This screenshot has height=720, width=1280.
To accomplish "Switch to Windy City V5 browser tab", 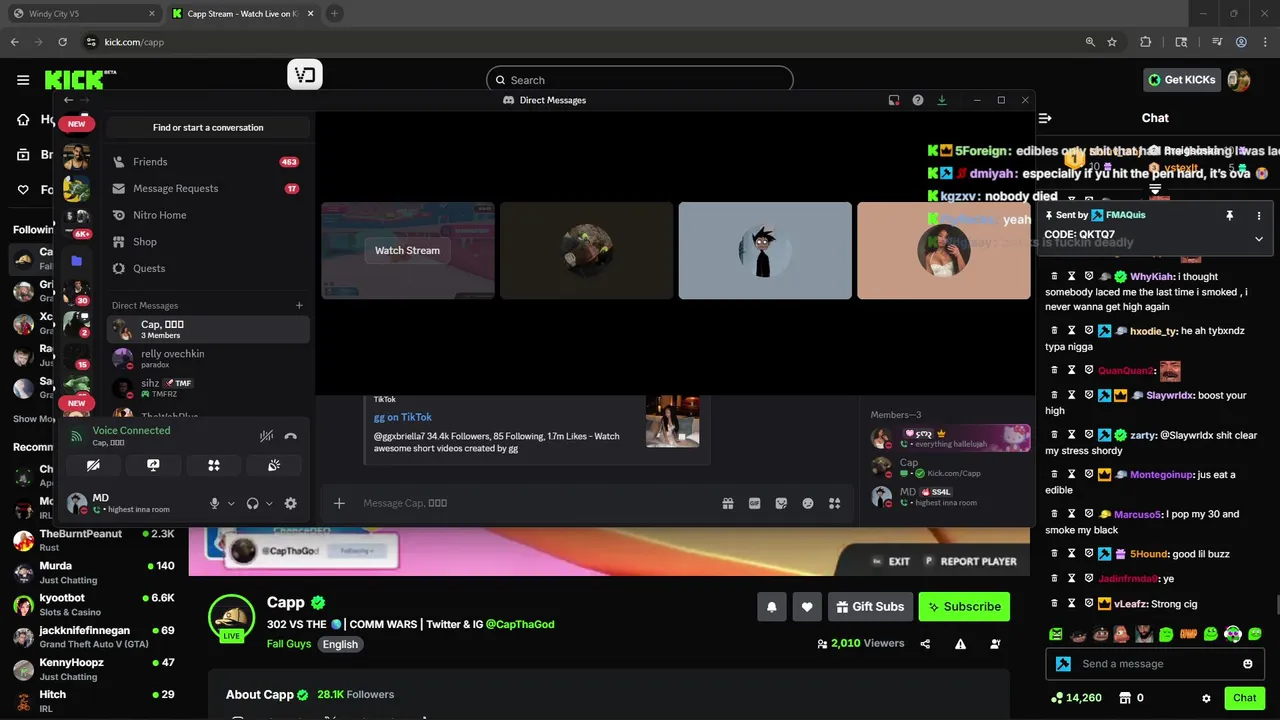I will [x=82, y=14].
